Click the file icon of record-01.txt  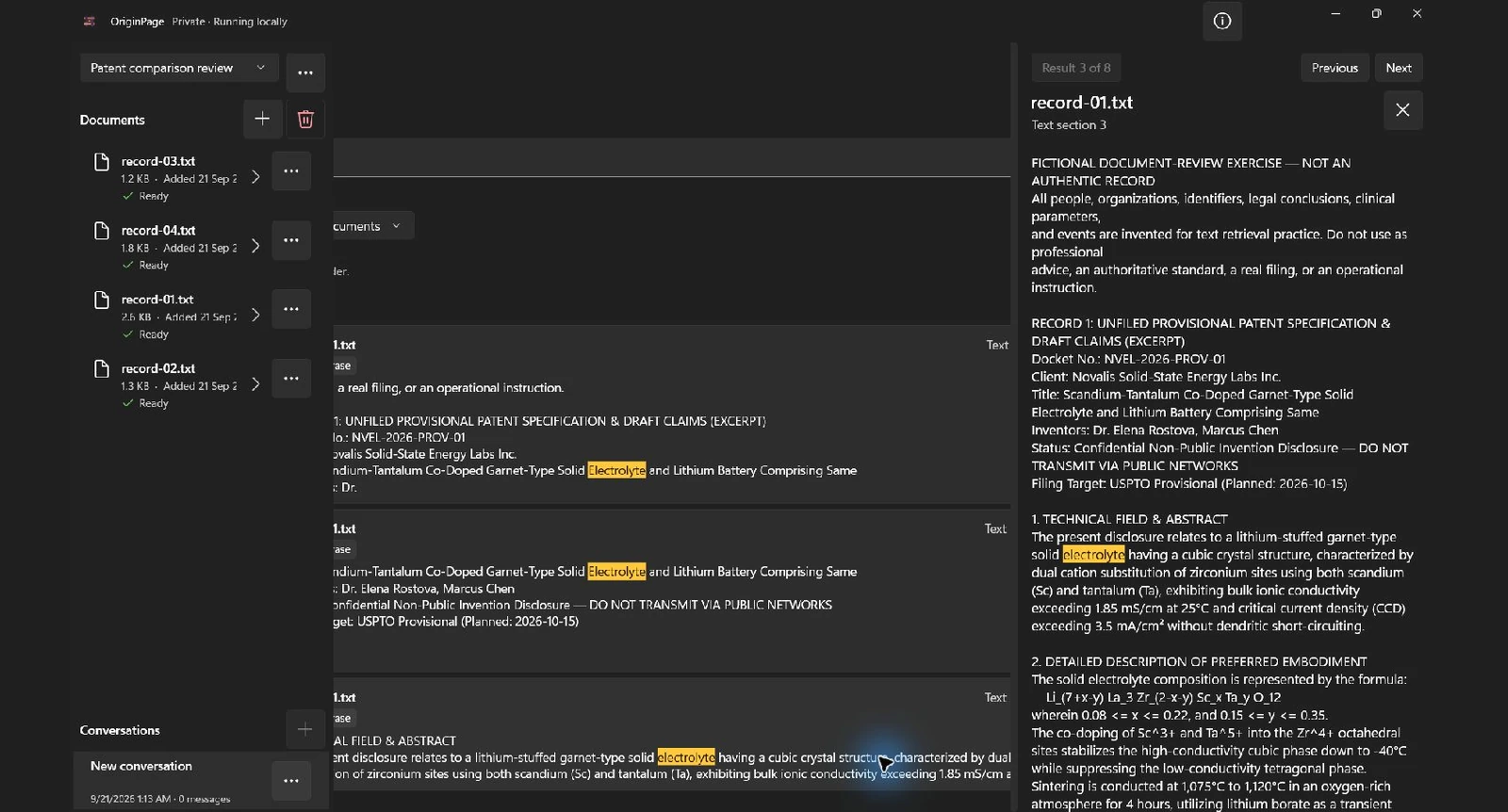(102, 300)
